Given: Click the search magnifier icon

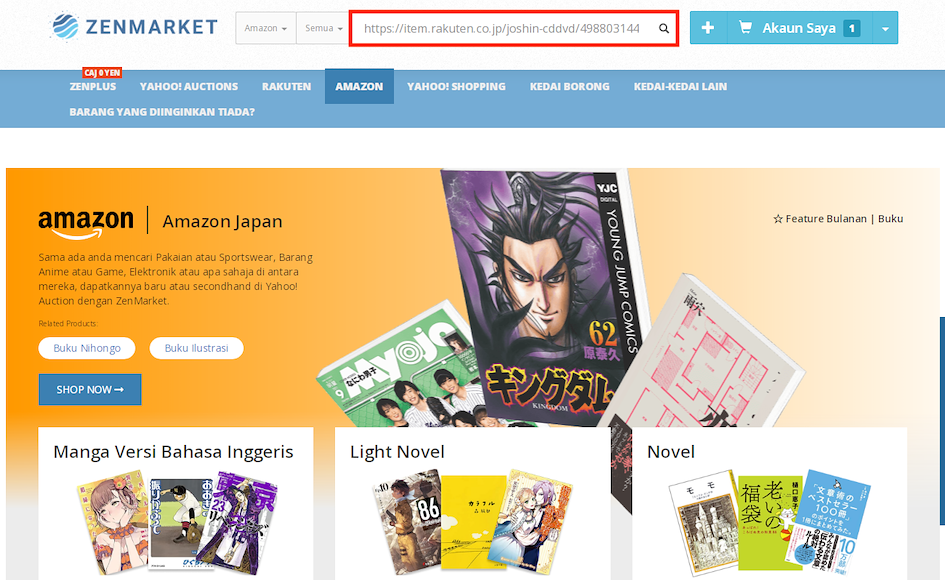Looking at the screenshot, I should coord(664,28).
